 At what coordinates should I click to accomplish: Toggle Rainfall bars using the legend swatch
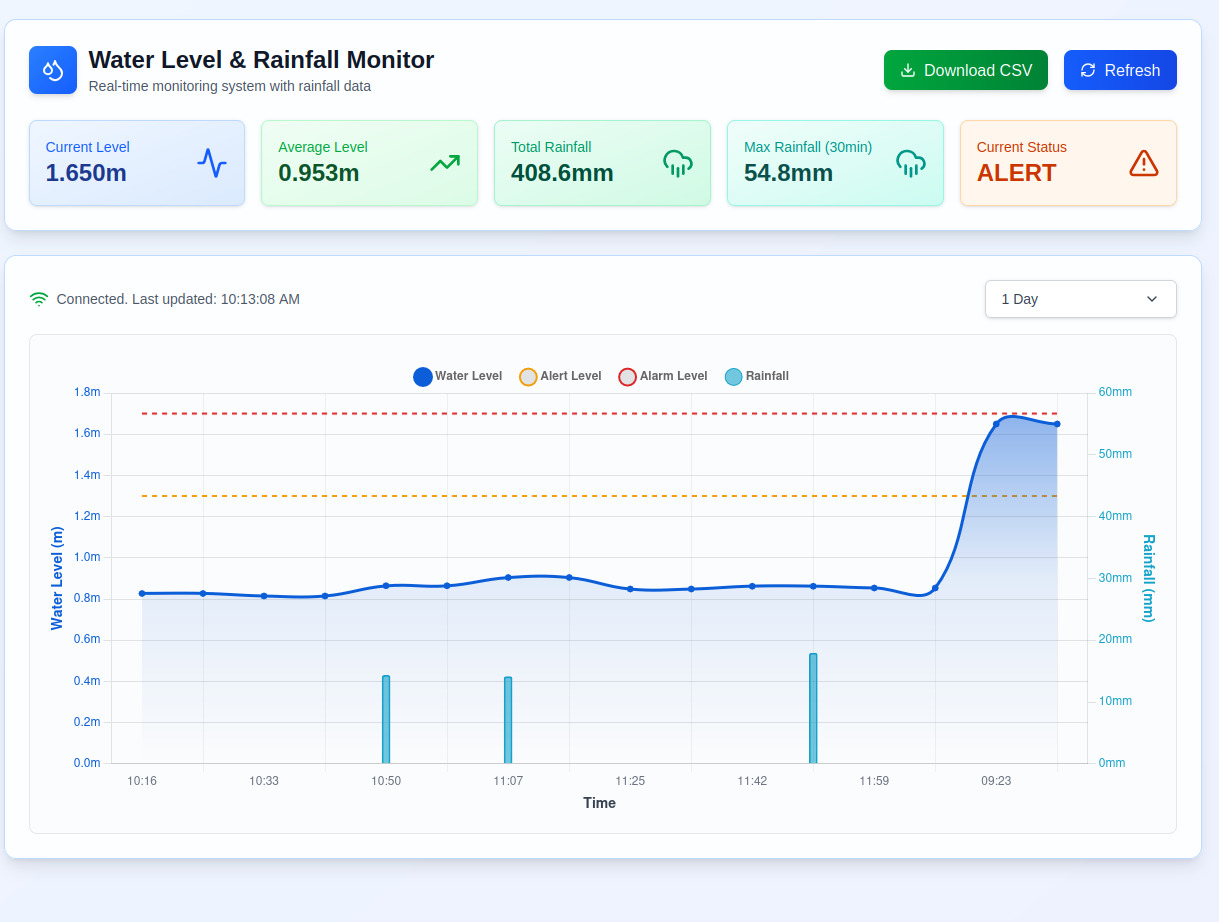click(x=733, y=377)
